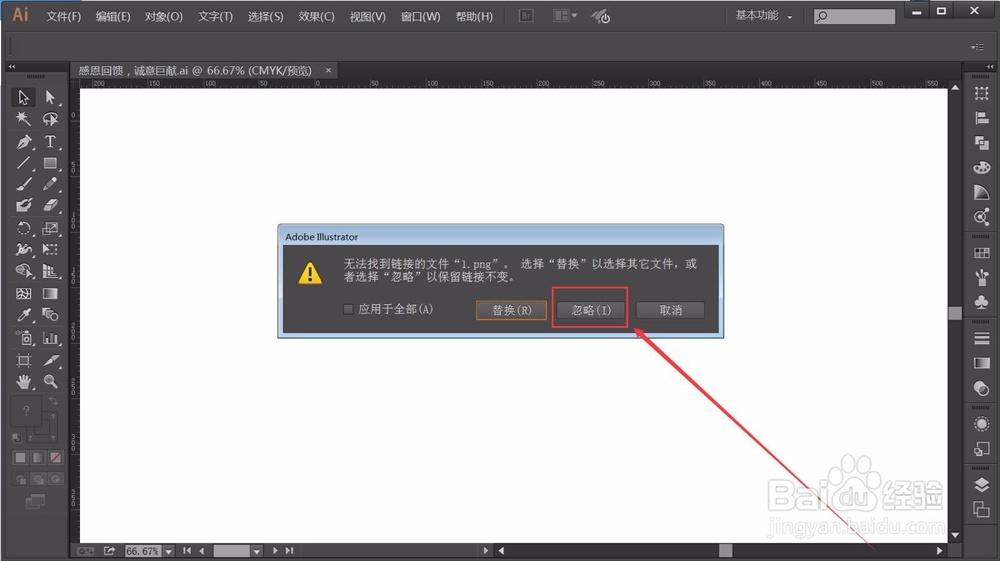Check the 应用于全部(A) checkbox
Image resolution: width=1000 pixels, height=561 pixels.
pos(348,309)
